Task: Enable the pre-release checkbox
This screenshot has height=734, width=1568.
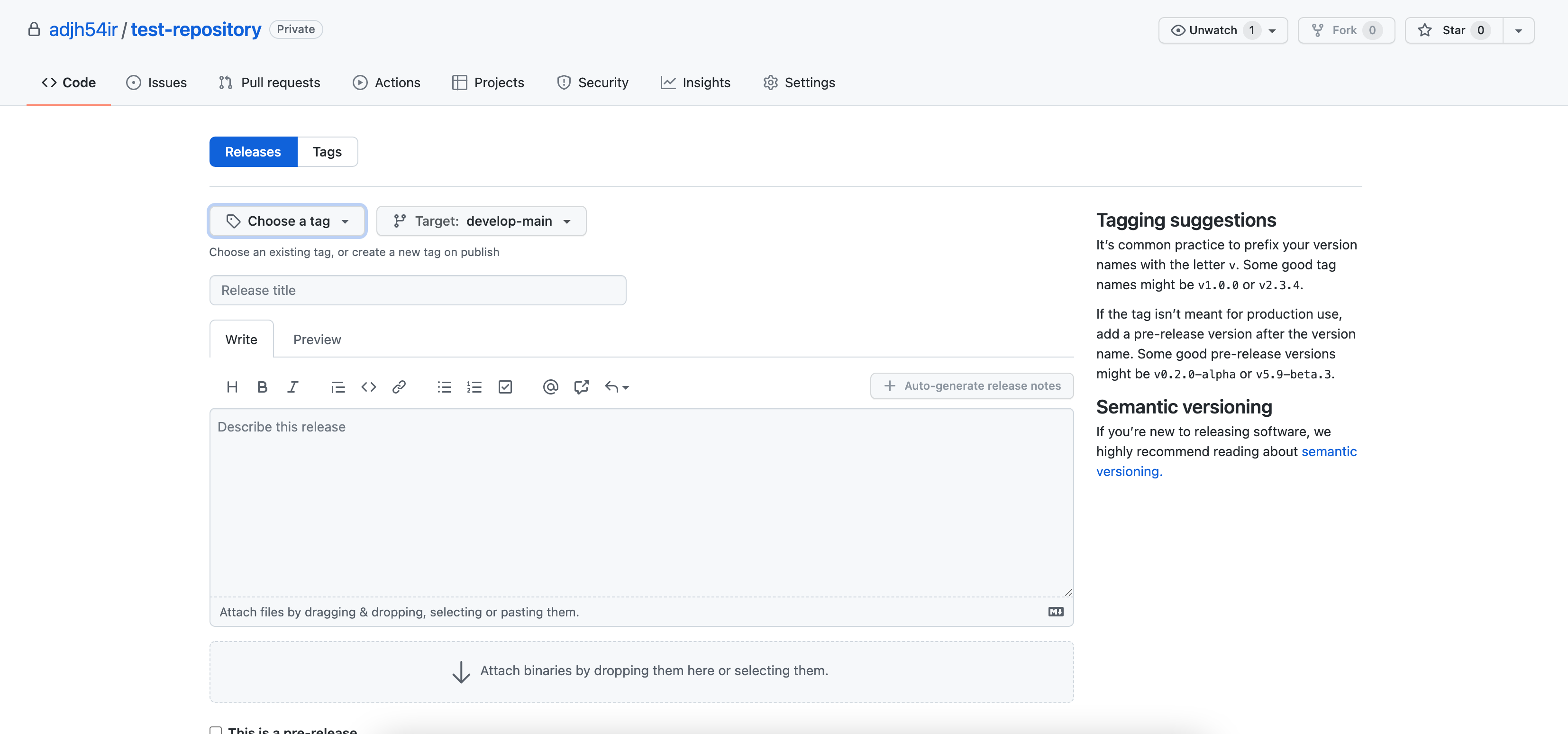Action: pos(216,730)
